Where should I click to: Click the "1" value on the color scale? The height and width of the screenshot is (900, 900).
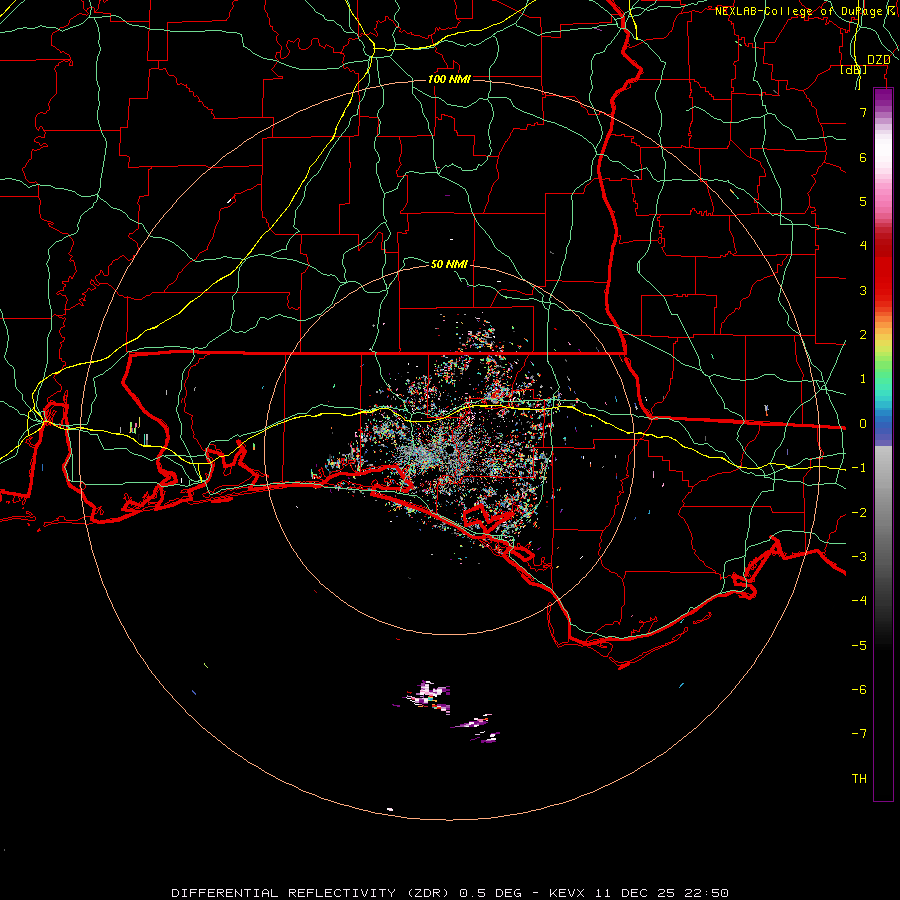click(863, 379)
